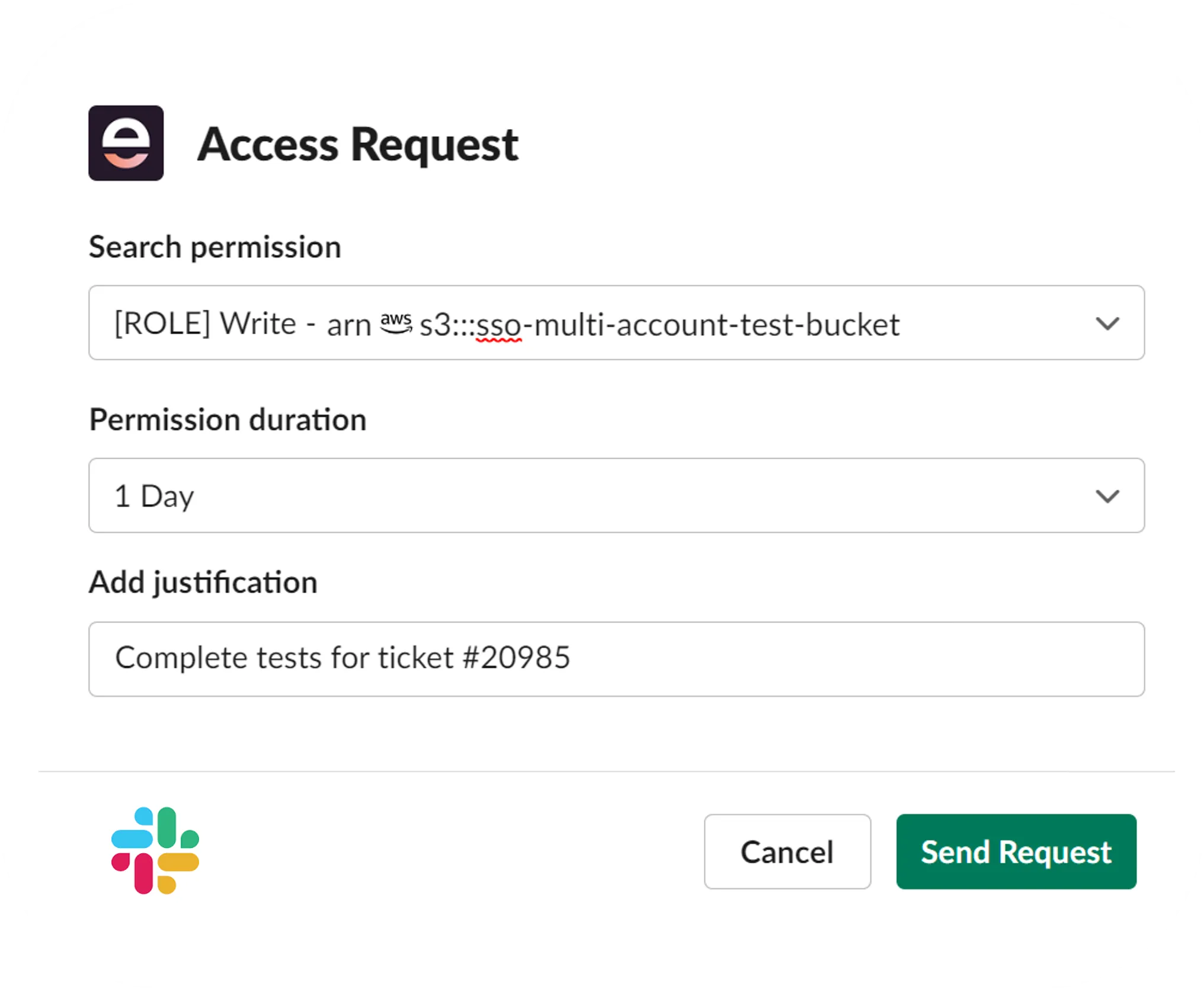Click the chevron in the permission search box
The height and width of the screenshot is (989, 1204).
click(x=1107, y=324)
